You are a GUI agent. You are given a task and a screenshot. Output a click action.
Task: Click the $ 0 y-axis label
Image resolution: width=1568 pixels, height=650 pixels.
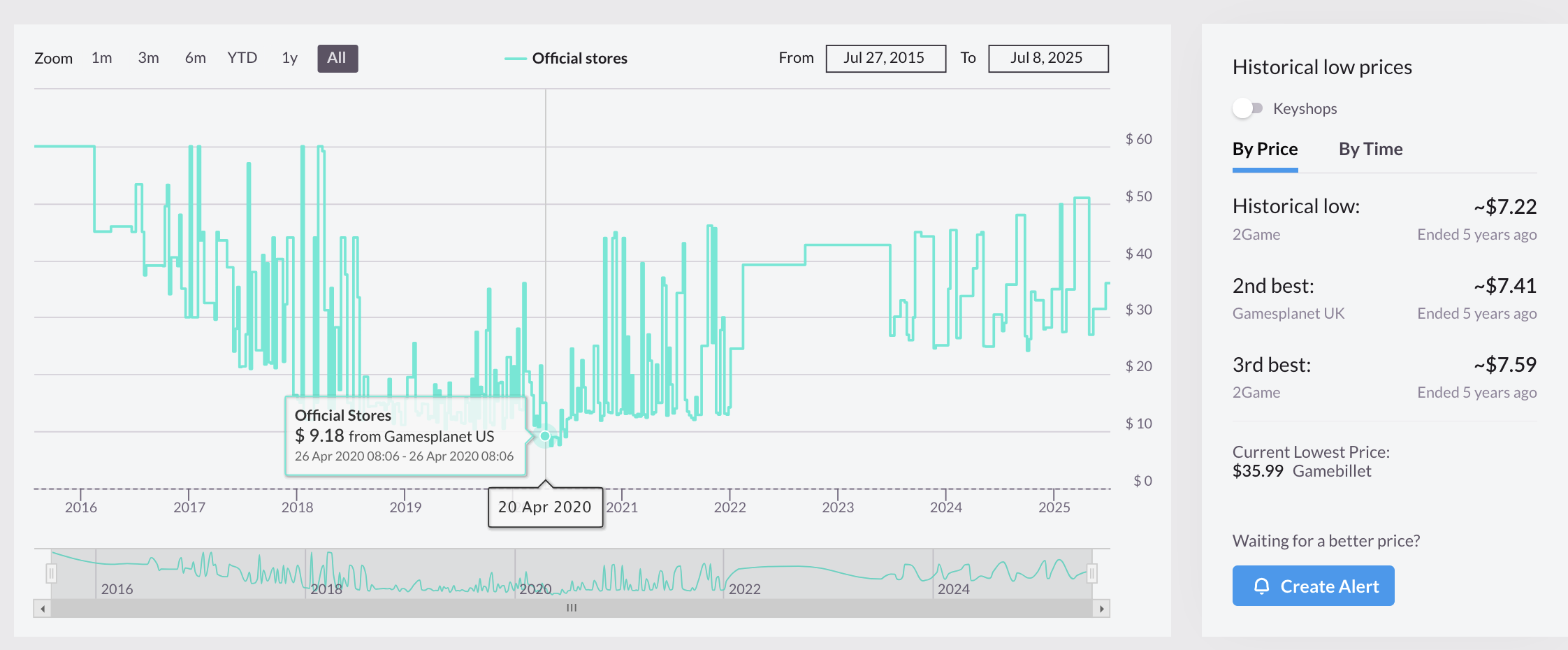(1142, 481)
